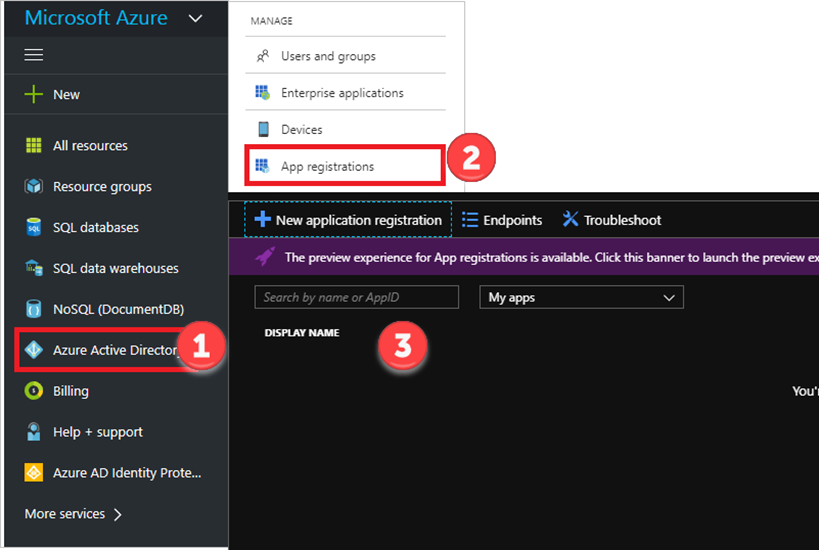Click the Enterprise applications icon
This screenshot has width=819, height=550.
coord(263,92)
